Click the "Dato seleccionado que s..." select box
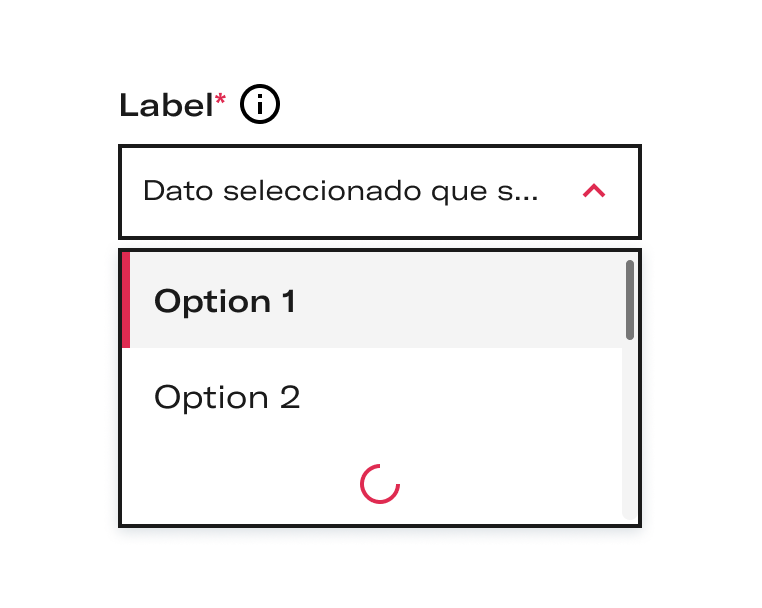 click(x=380, y=192)
